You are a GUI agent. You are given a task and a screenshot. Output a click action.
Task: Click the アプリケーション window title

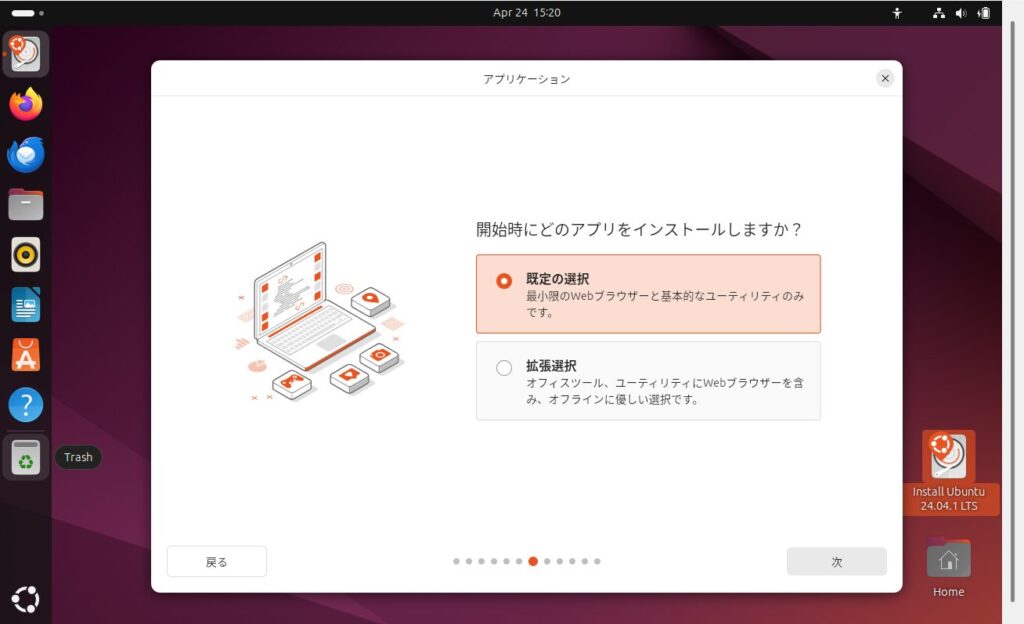tap(526, 79)
